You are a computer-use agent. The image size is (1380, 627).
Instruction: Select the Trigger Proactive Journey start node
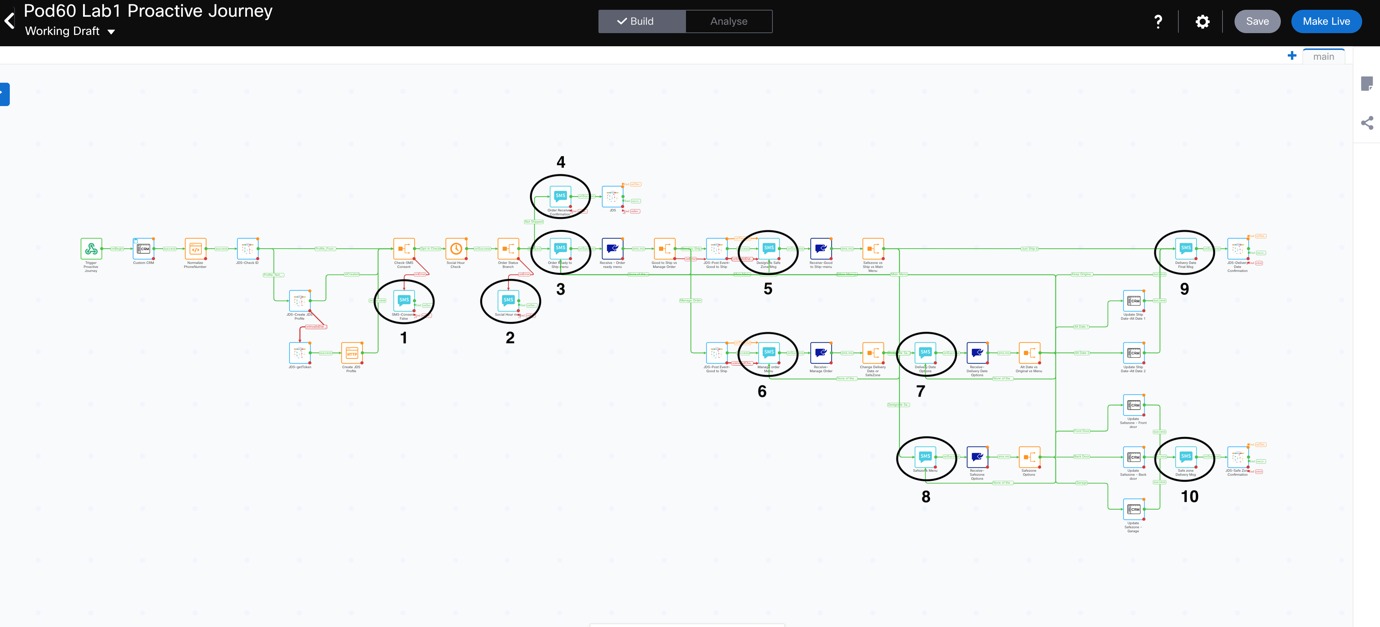(91, 249)
